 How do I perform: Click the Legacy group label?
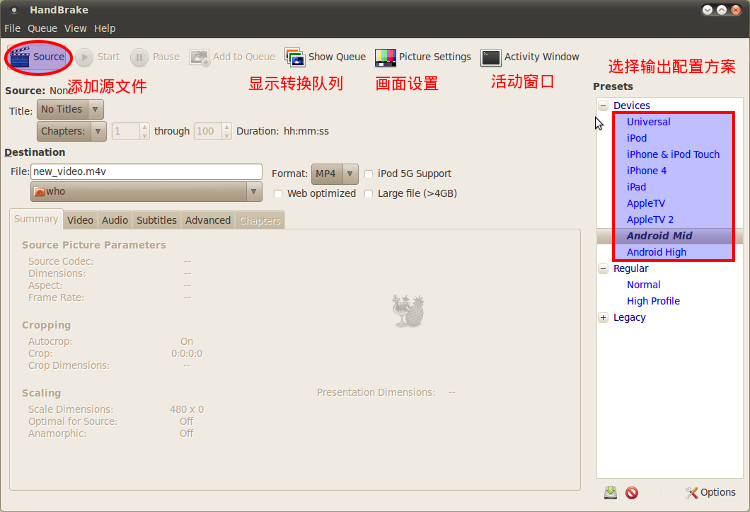629,318
